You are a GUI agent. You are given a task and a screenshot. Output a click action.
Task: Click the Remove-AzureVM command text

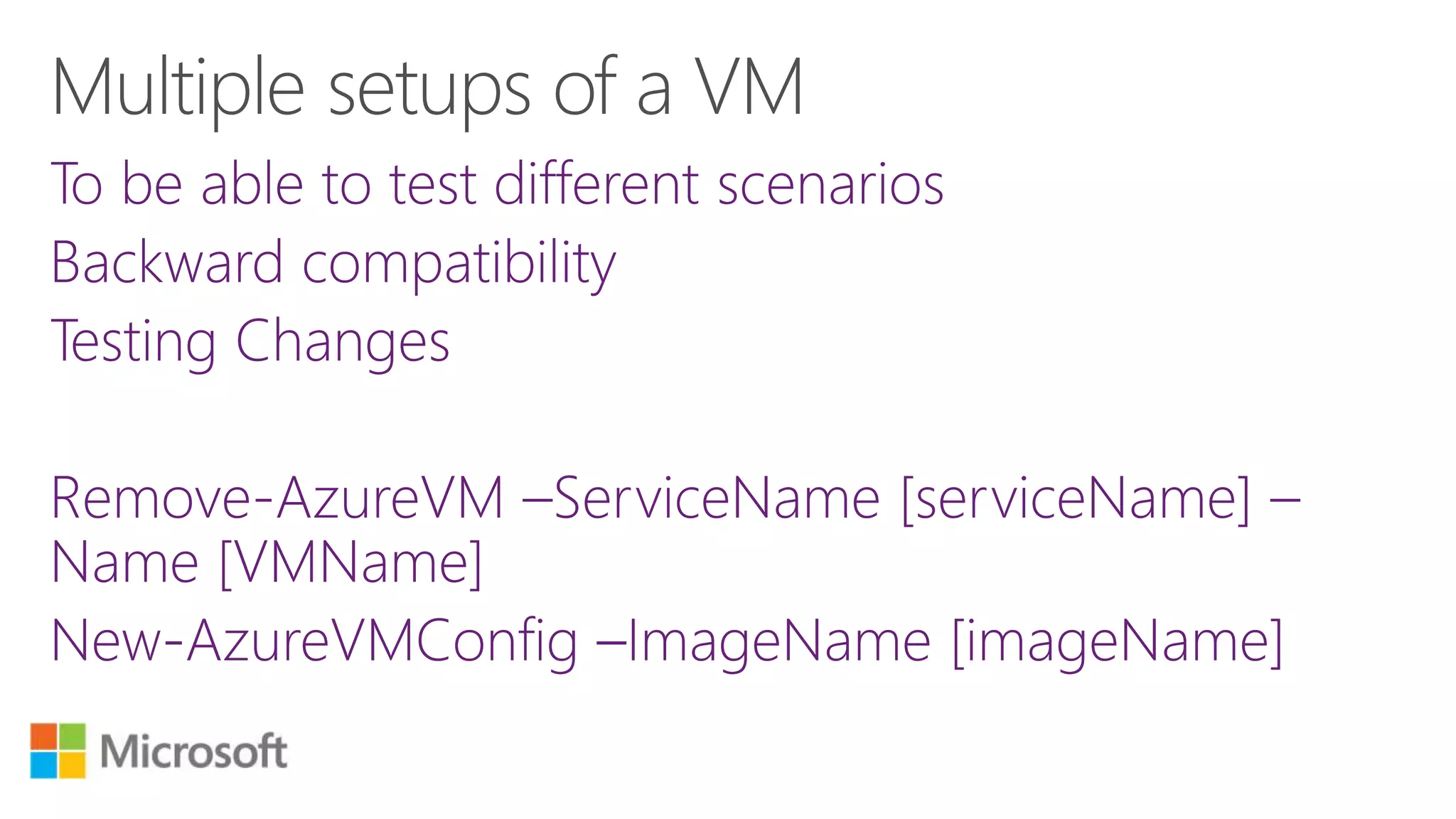(x=278, y=498)
